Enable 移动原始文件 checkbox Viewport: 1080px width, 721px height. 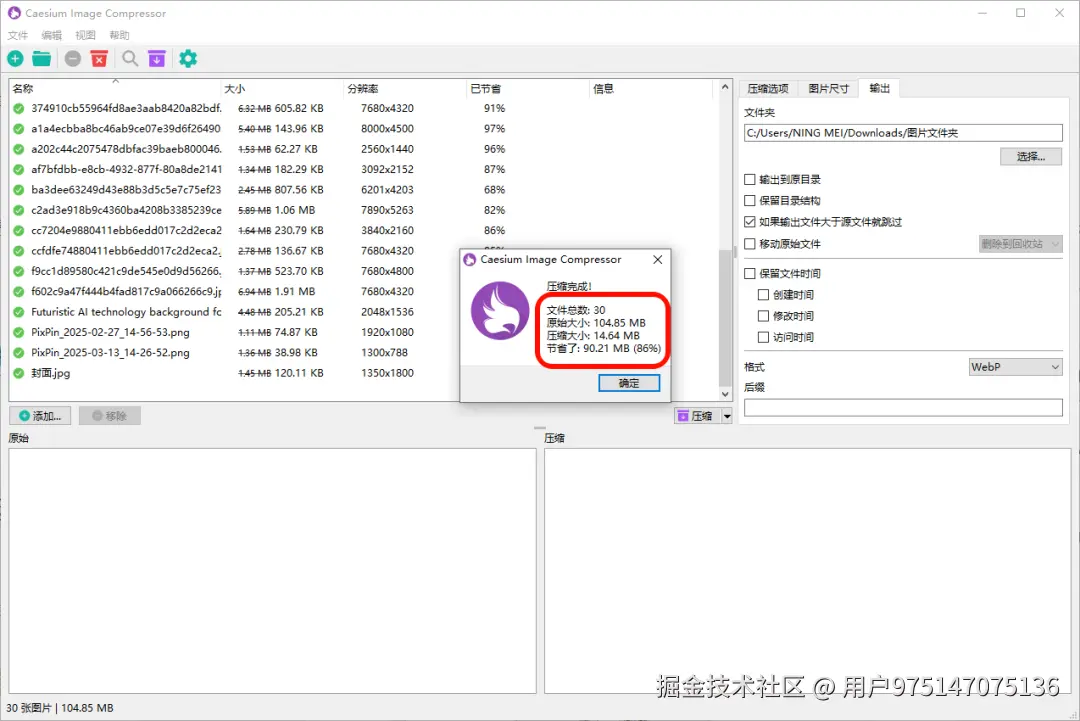[750, 244]
